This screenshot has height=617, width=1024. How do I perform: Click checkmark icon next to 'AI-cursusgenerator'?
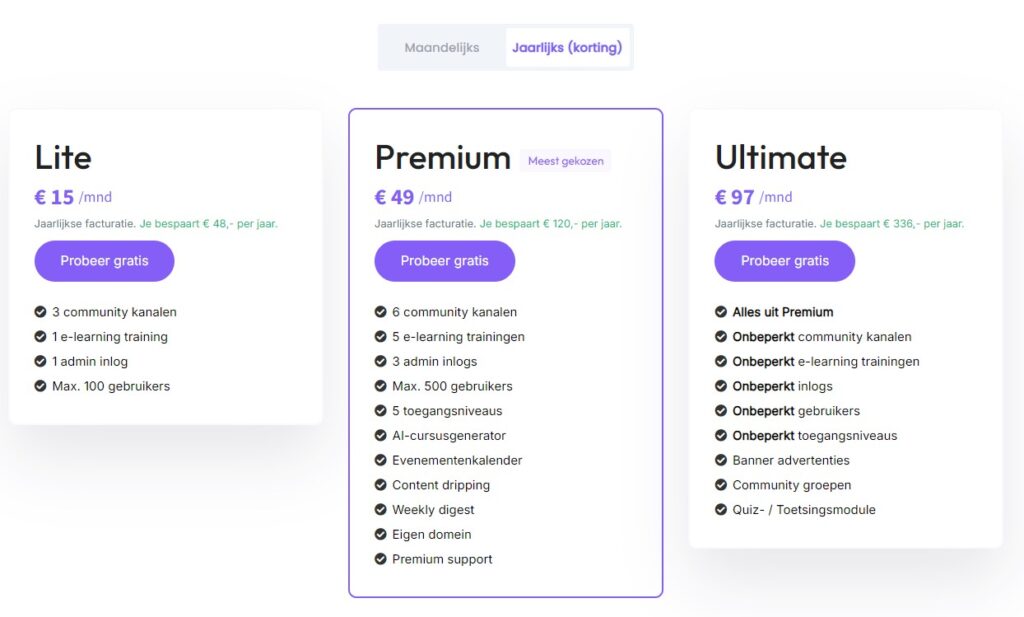pos(381,436)
